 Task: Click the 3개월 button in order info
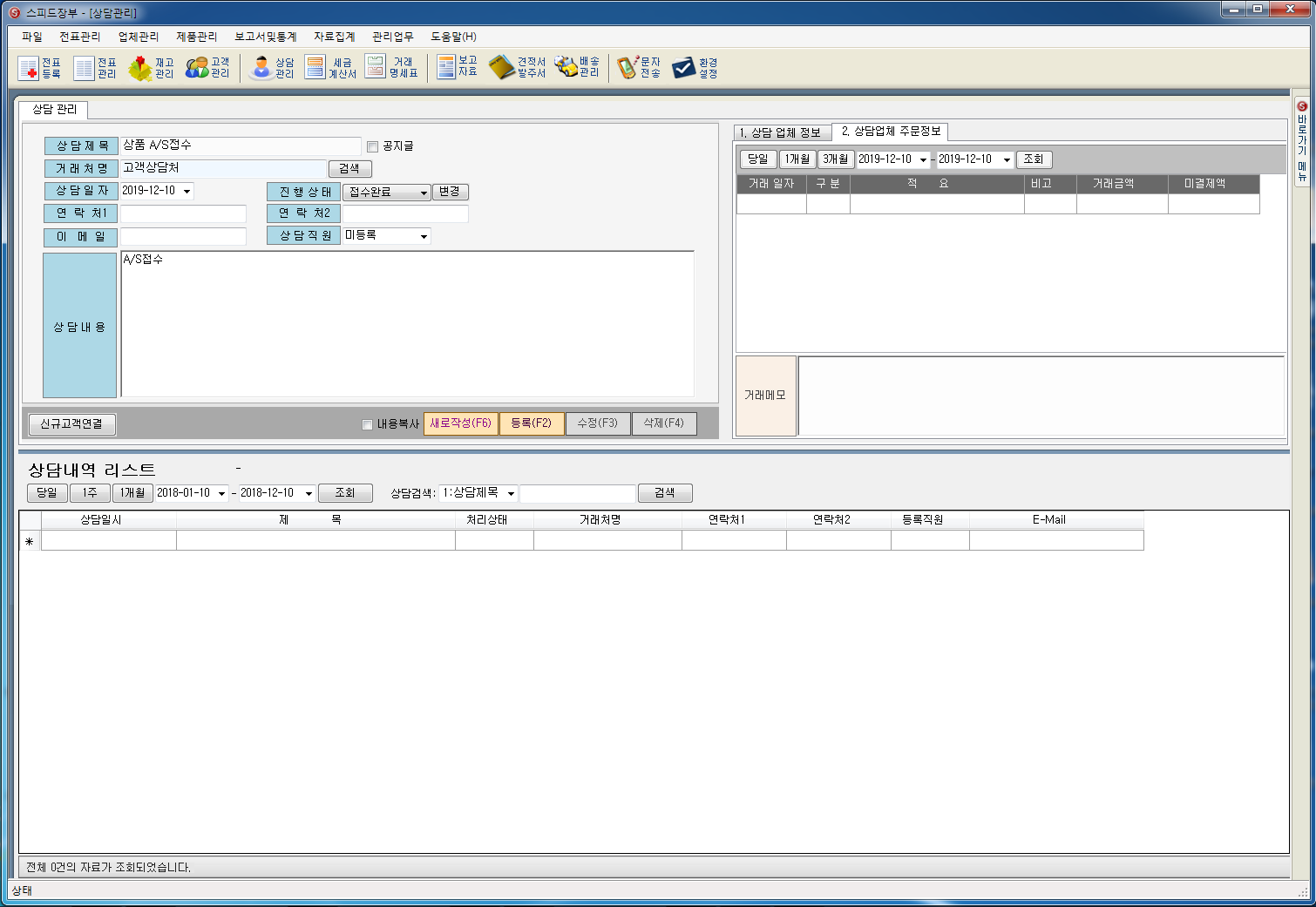point(836,159)
